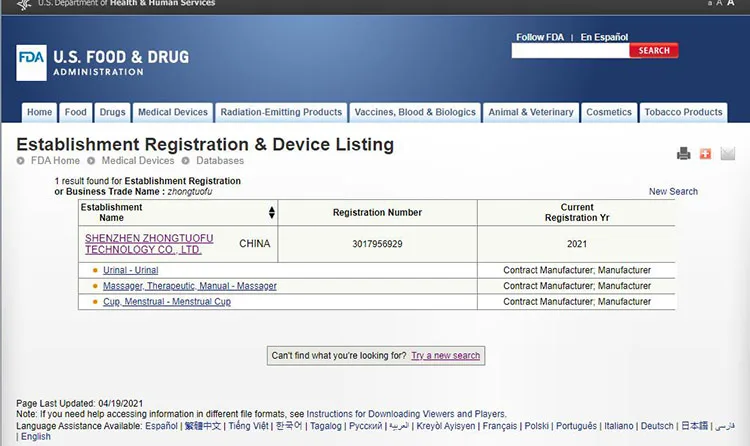Click the orange share plus icon

[x=705, y=154]
